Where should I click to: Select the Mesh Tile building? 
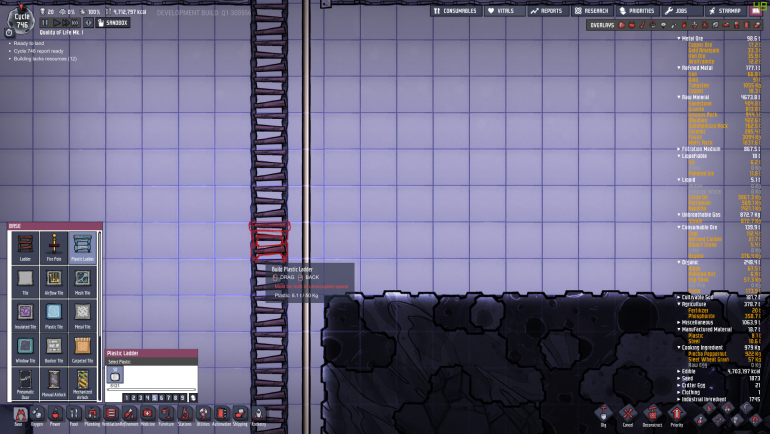[82, 282]
